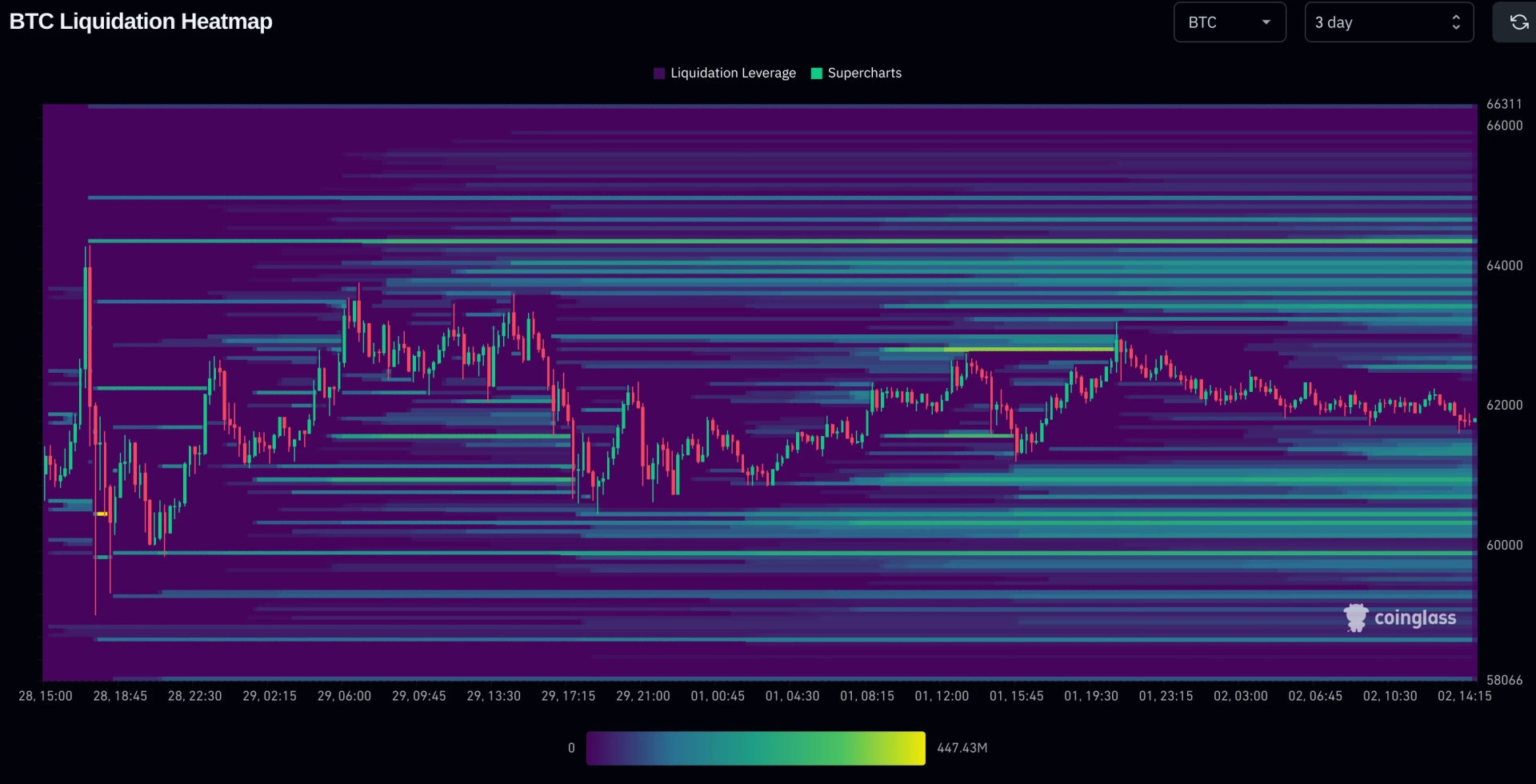Viewport: 1536px width, 784px height.
Task: Click the green Supercharts legend square
Action: (817, 74)
